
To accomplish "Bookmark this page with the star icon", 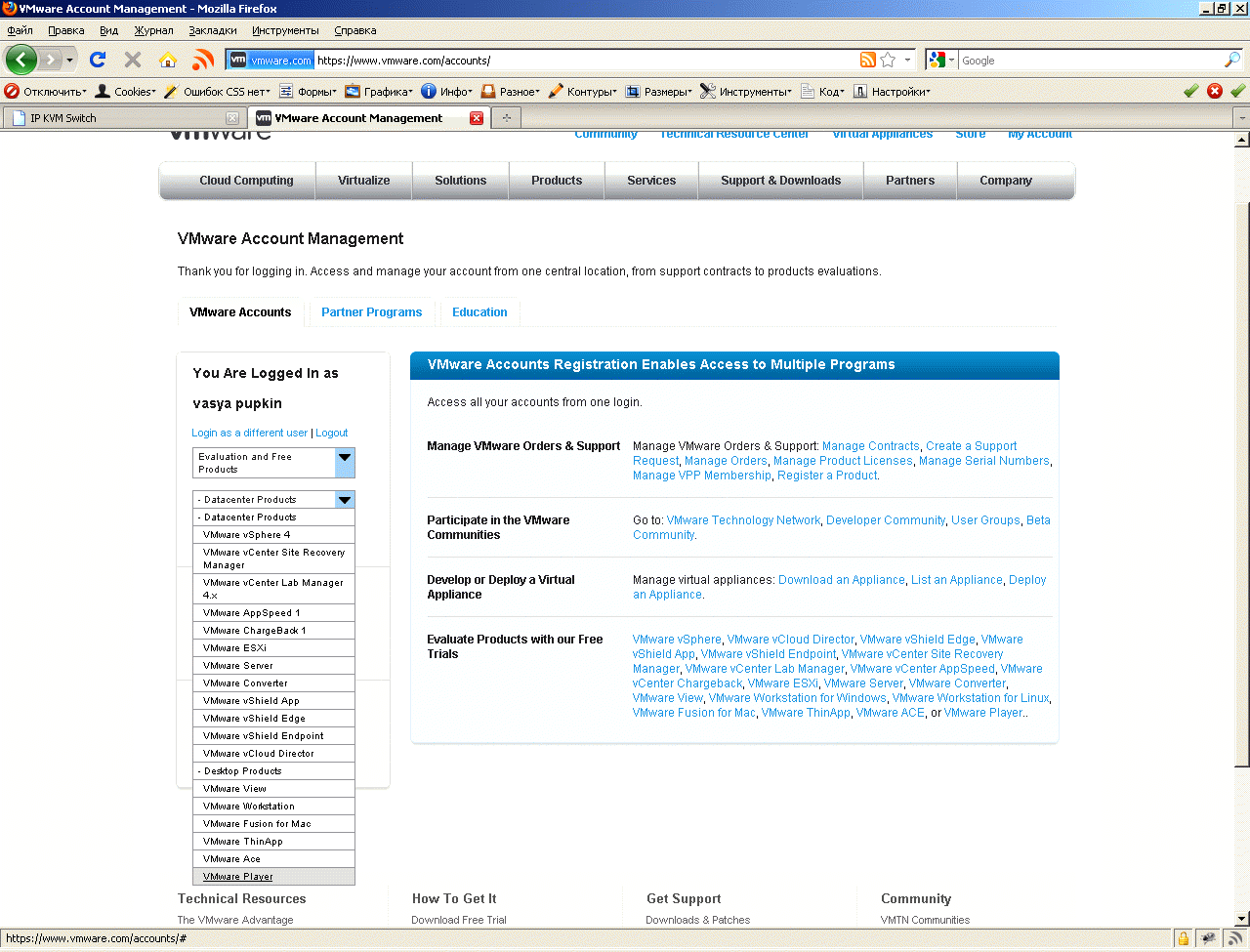I will pos(888,60).
